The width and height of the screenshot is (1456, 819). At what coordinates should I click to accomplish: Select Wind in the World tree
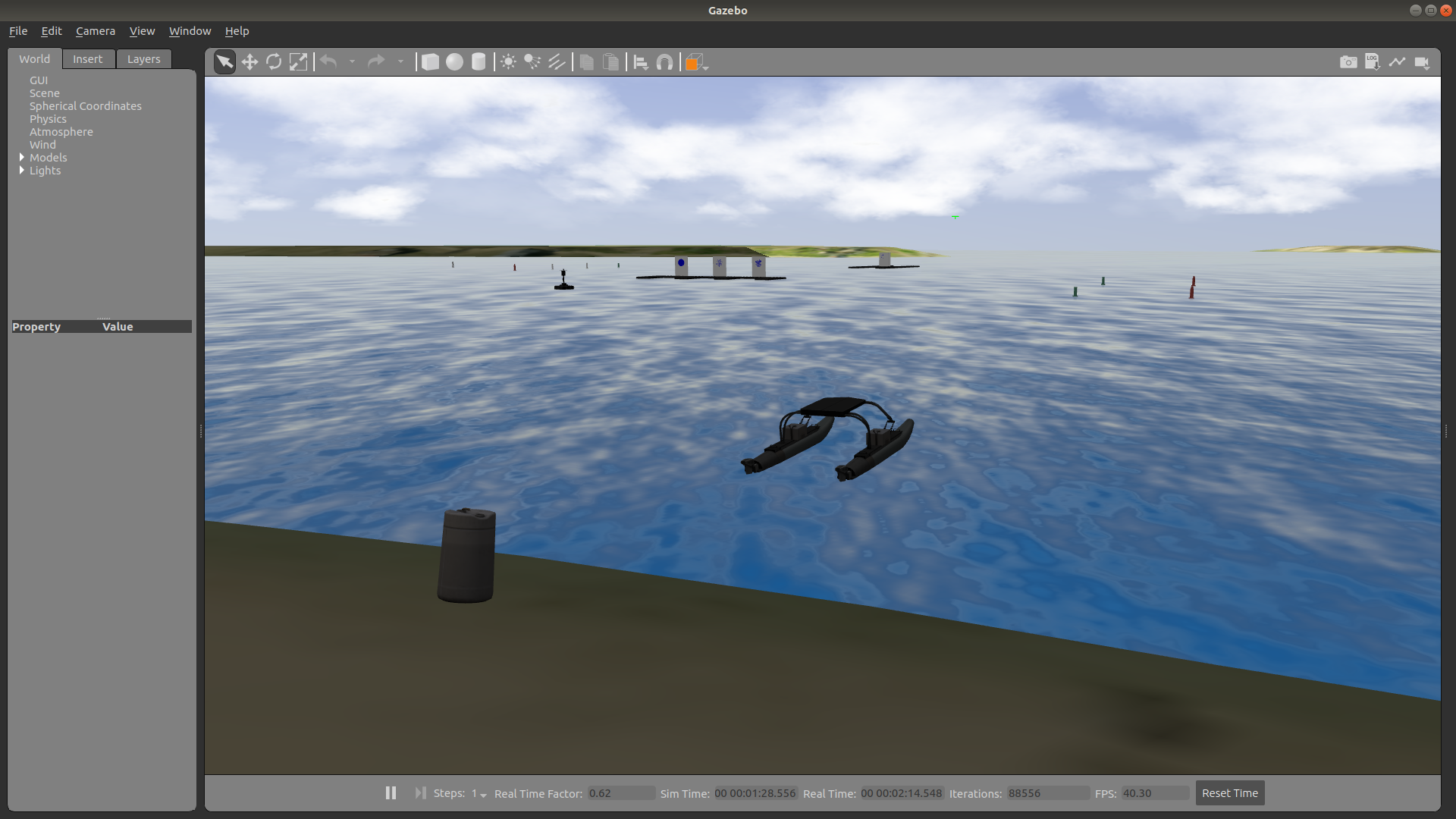tap(42, 145)
